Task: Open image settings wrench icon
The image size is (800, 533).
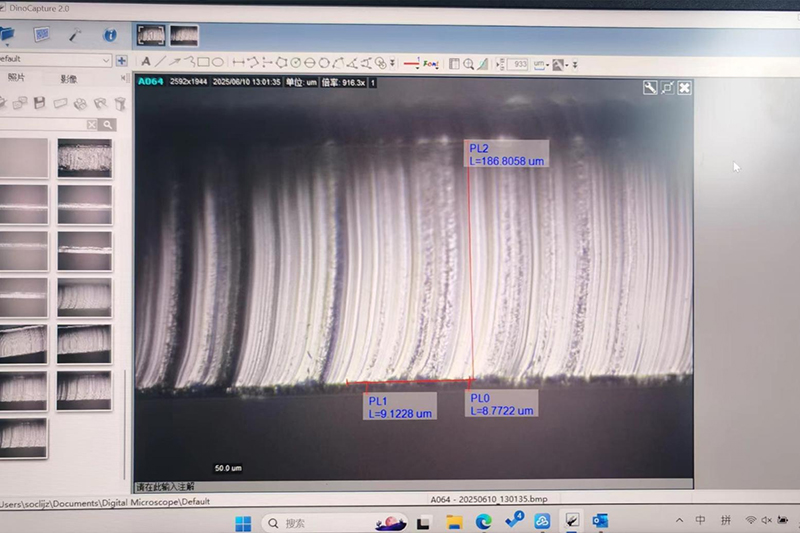Action: (649, 88)
